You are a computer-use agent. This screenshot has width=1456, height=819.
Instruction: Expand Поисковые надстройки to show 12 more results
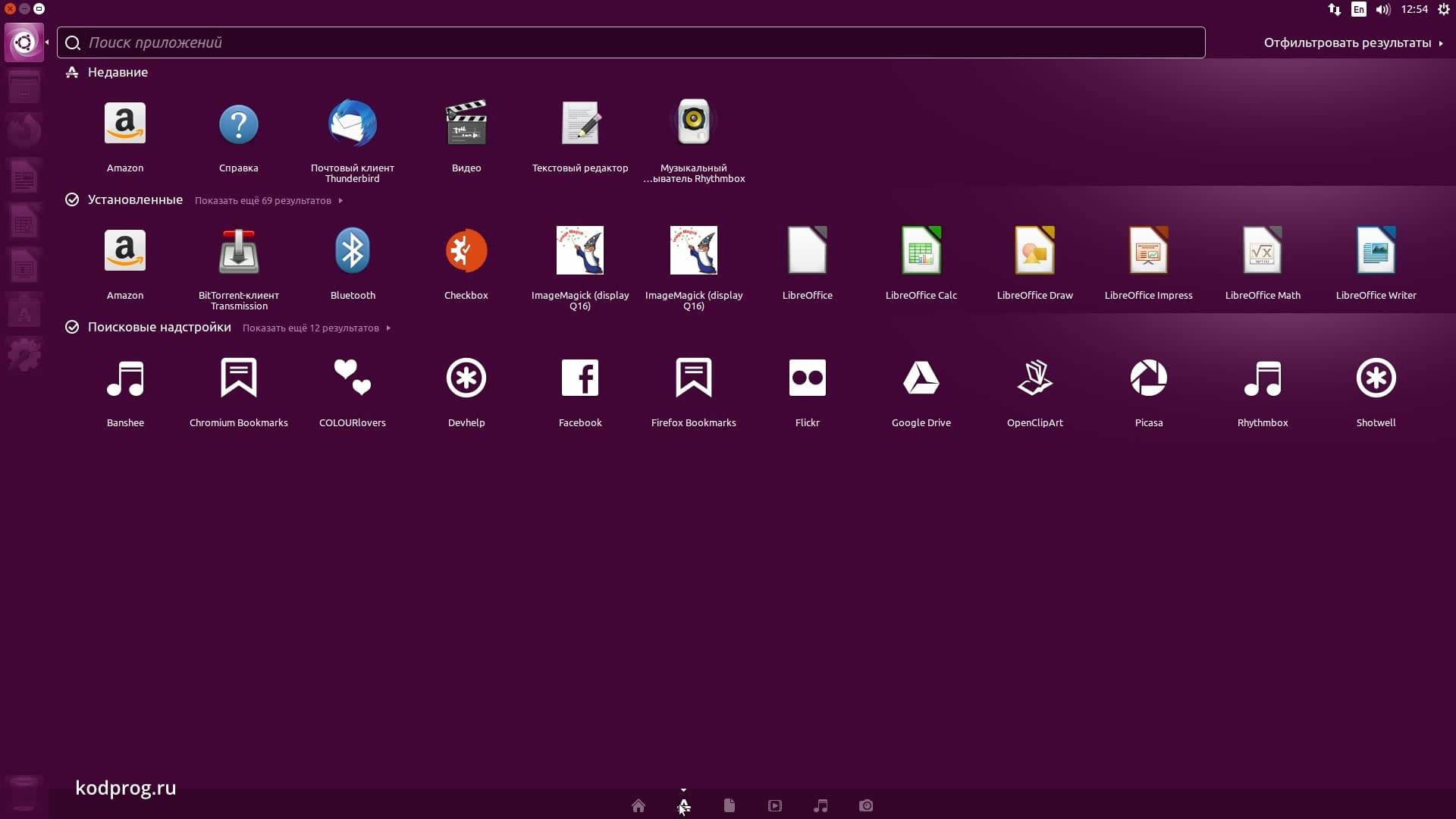316,328
